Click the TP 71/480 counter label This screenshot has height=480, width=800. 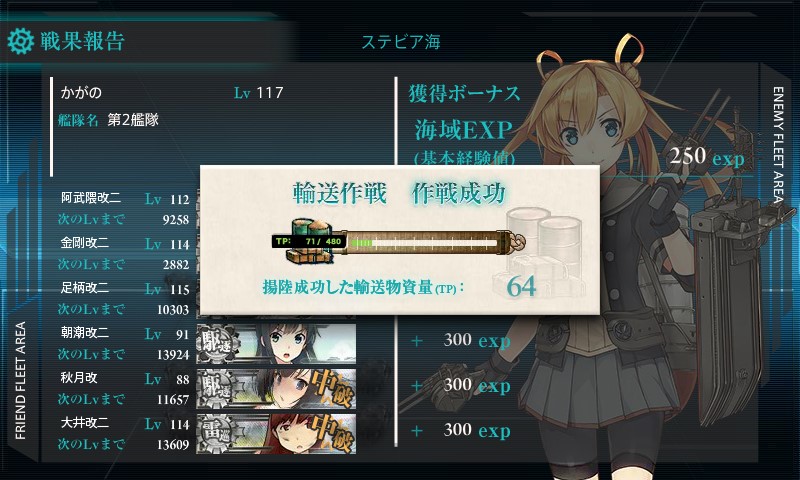pos(309,241)
